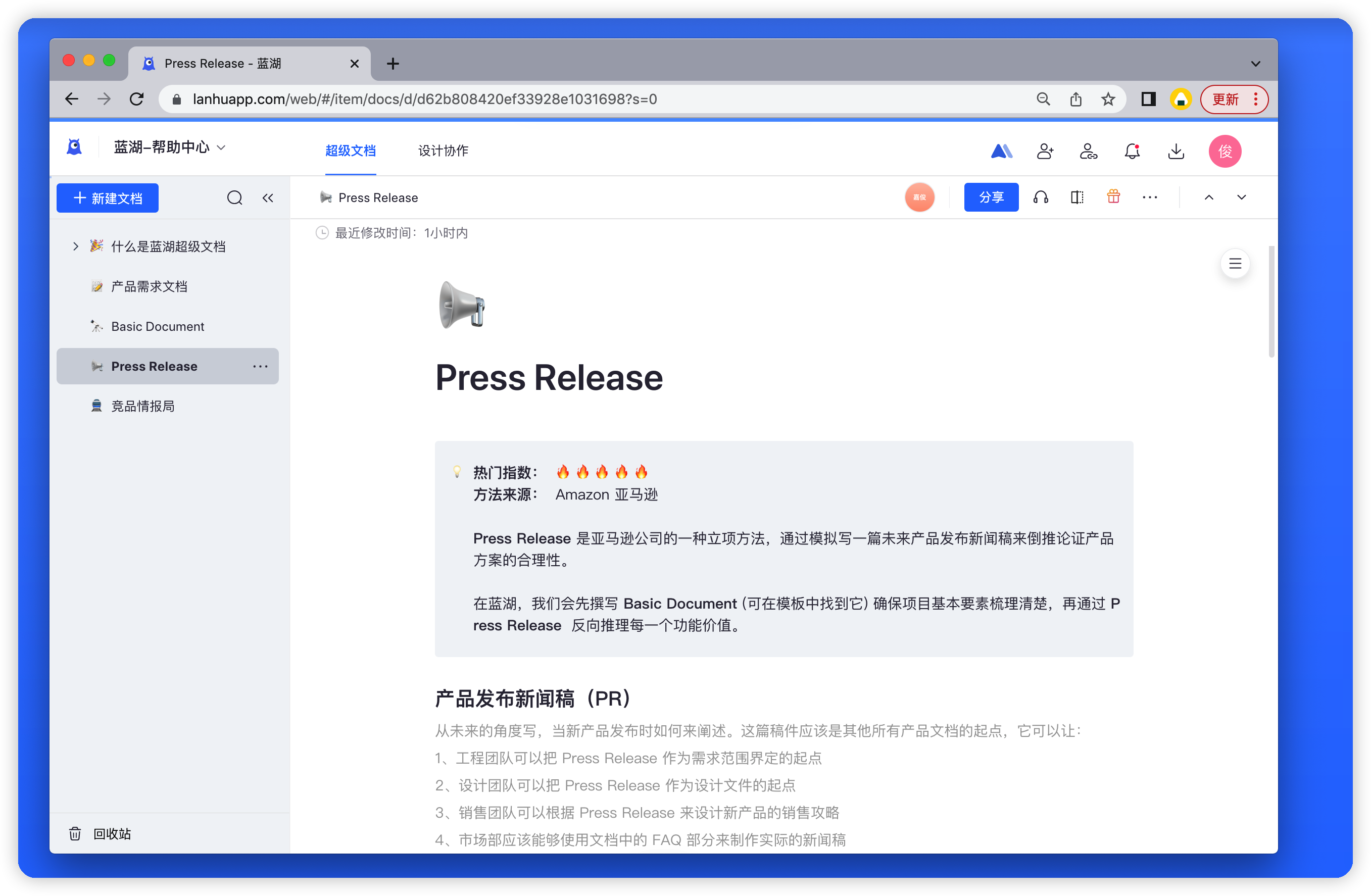This screenshot has height=896, width=1371.
Task: Open the 产品需求文档 document
Action: tap(149, 286)
